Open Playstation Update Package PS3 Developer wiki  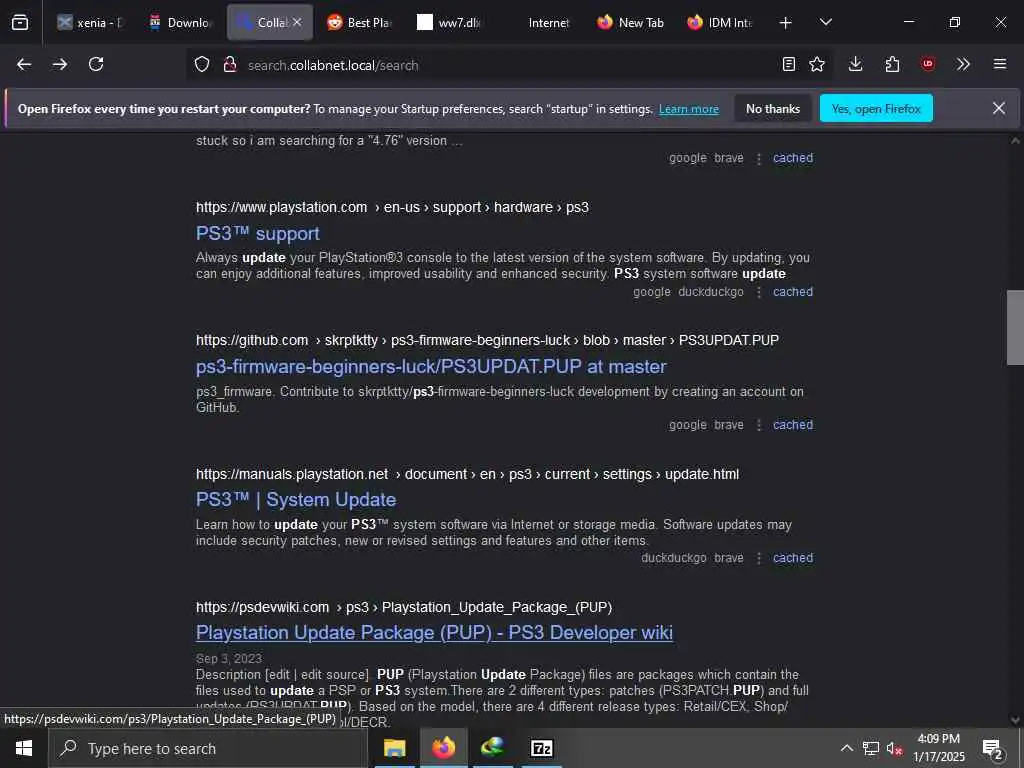(x=434, y=632)
